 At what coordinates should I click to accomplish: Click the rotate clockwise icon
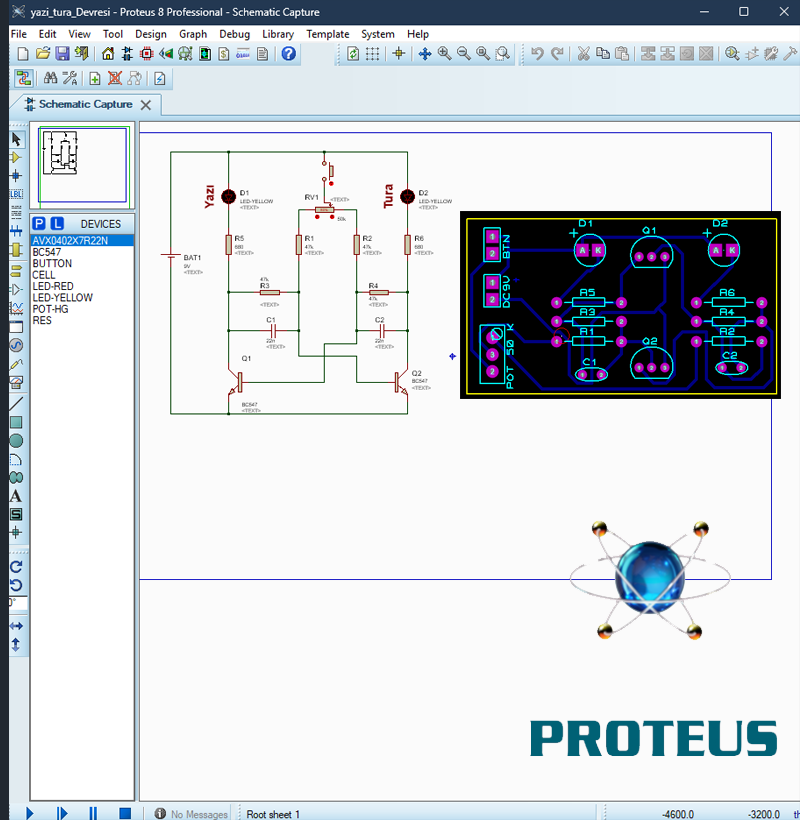[15, 567]
